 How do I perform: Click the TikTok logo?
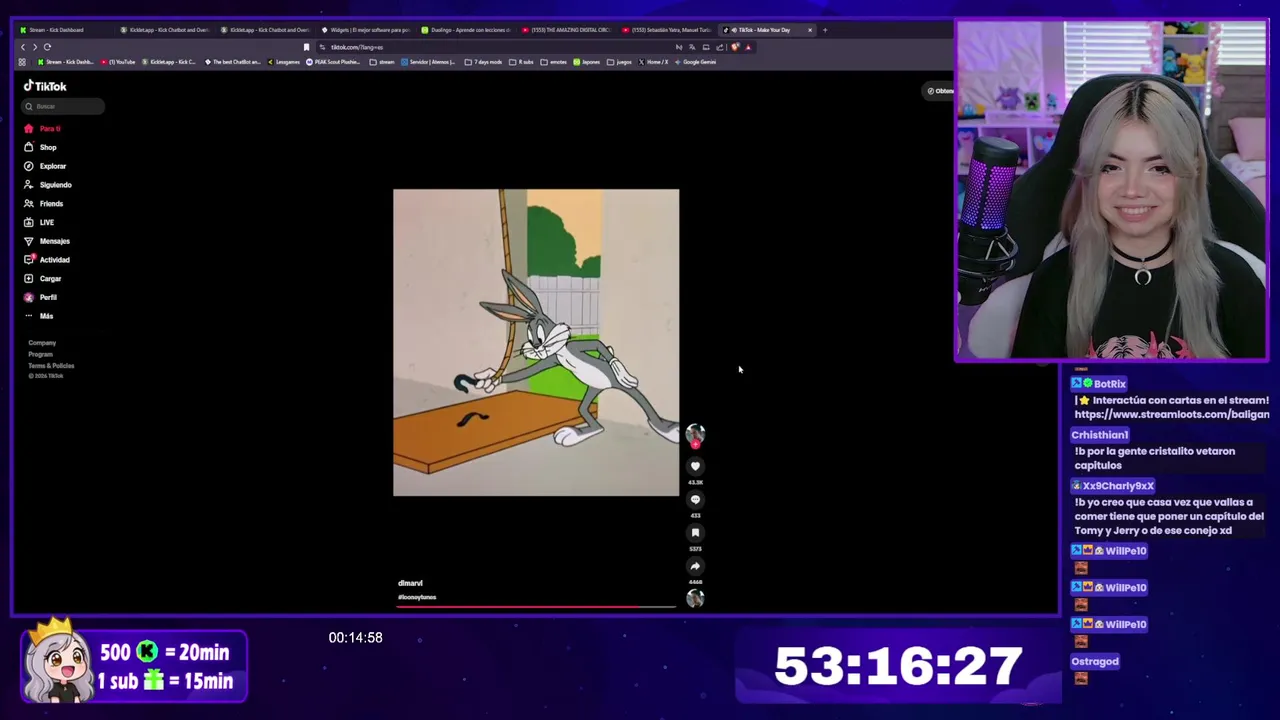[x=45, y=86]
